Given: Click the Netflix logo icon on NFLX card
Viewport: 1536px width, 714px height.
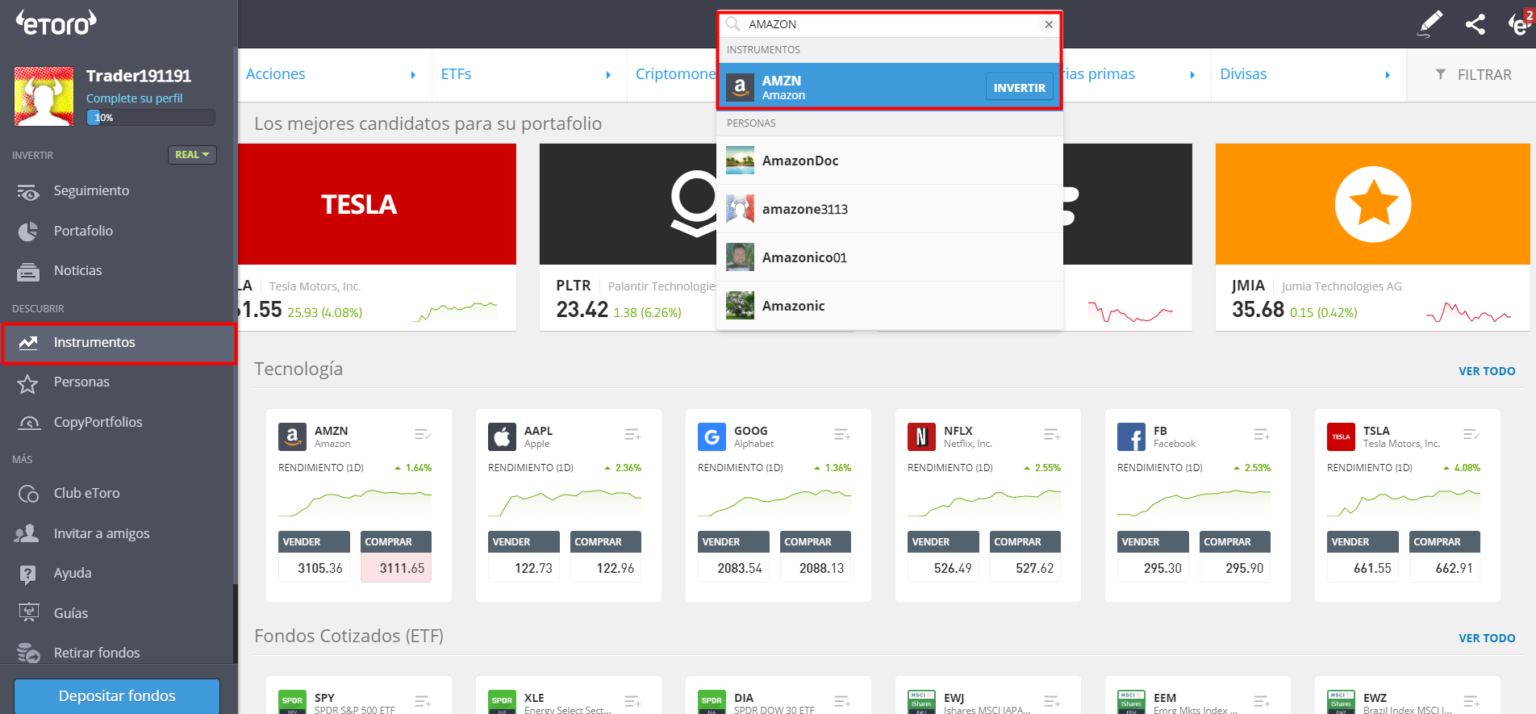Looking at the screenshot, I should coord(921,437).
